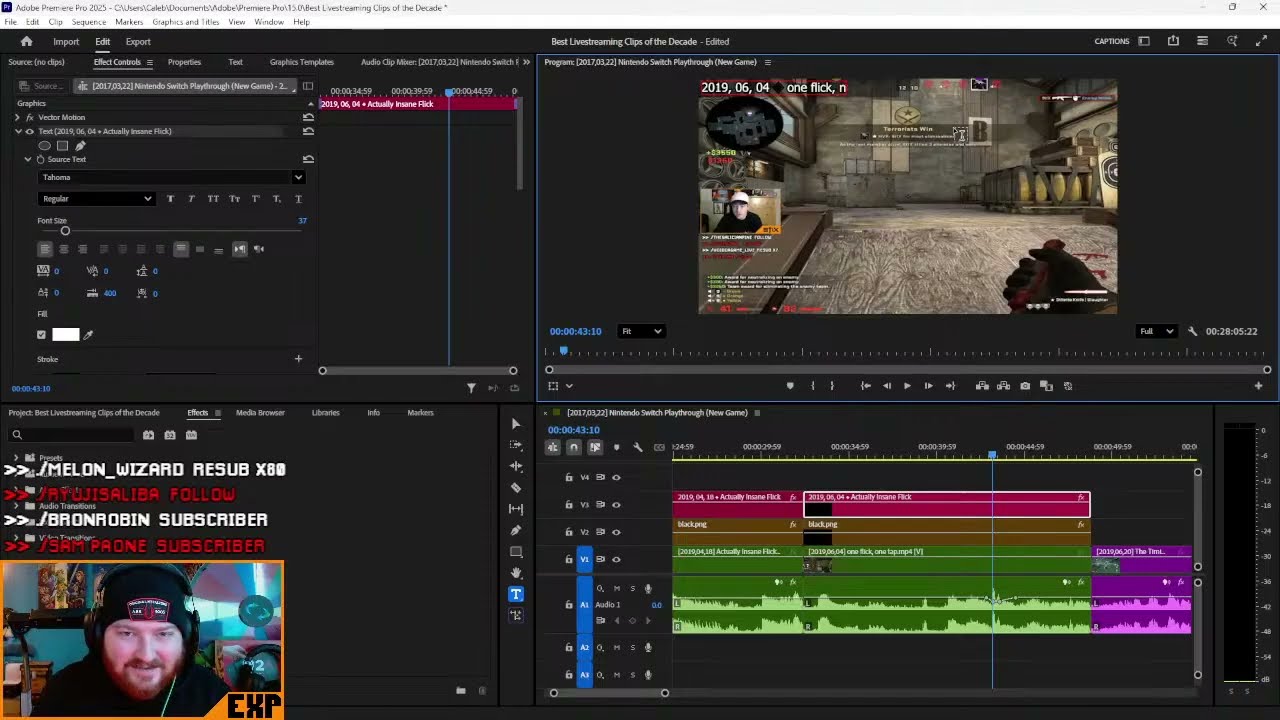Select the Rectangle tool in timeline toolbar
The height and width of the screenshot is (720, 1280).
516,552
